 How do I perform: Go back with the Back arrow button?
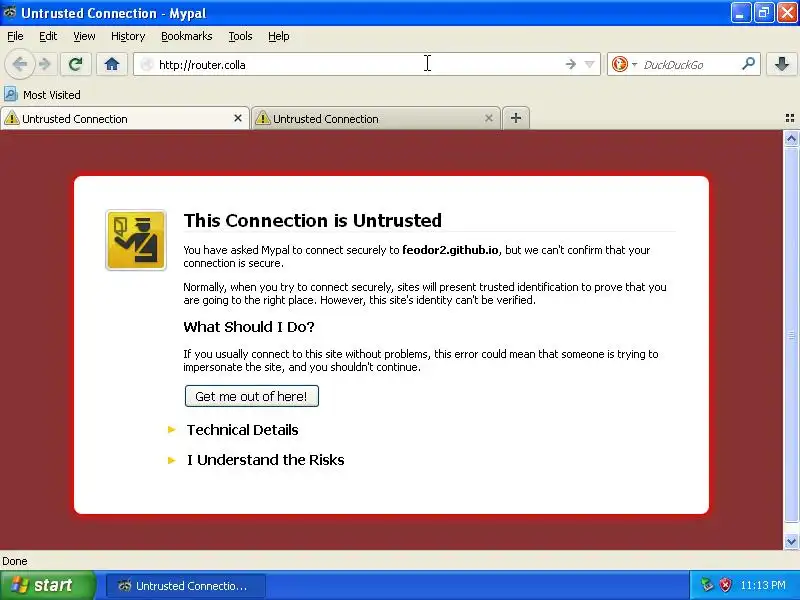point(20,64)
